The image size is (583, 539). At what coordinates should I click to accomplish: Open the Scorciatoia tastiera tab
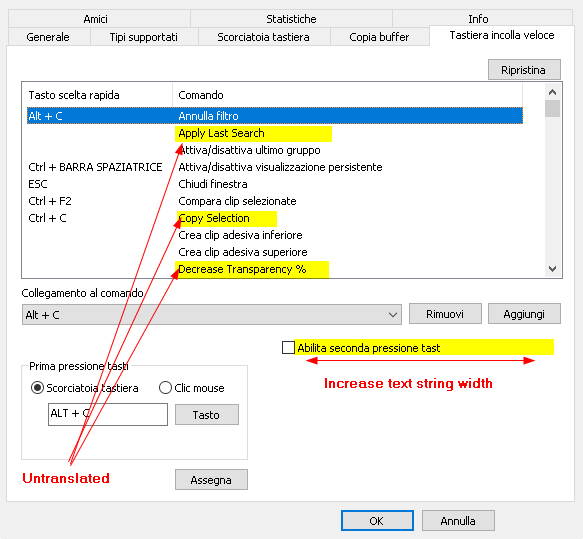coord(263,37)
